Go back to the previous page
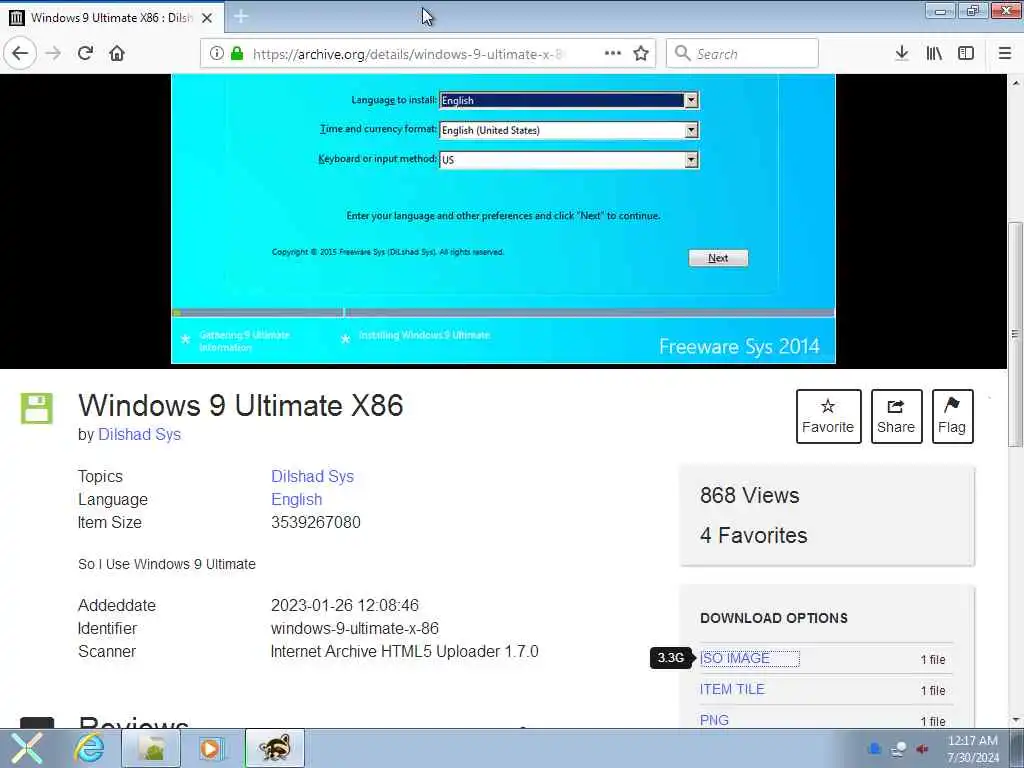1024x768 pixels. coord(20,54)
